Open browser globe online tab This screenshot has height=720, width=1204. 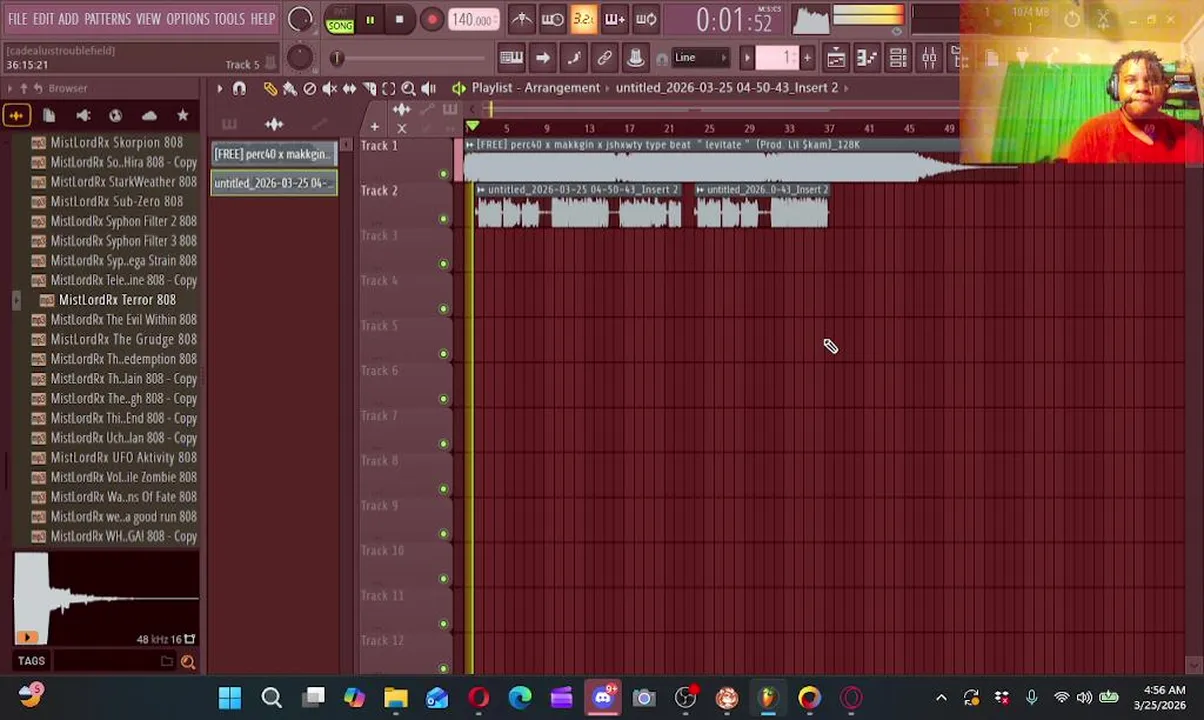point(116,116)
